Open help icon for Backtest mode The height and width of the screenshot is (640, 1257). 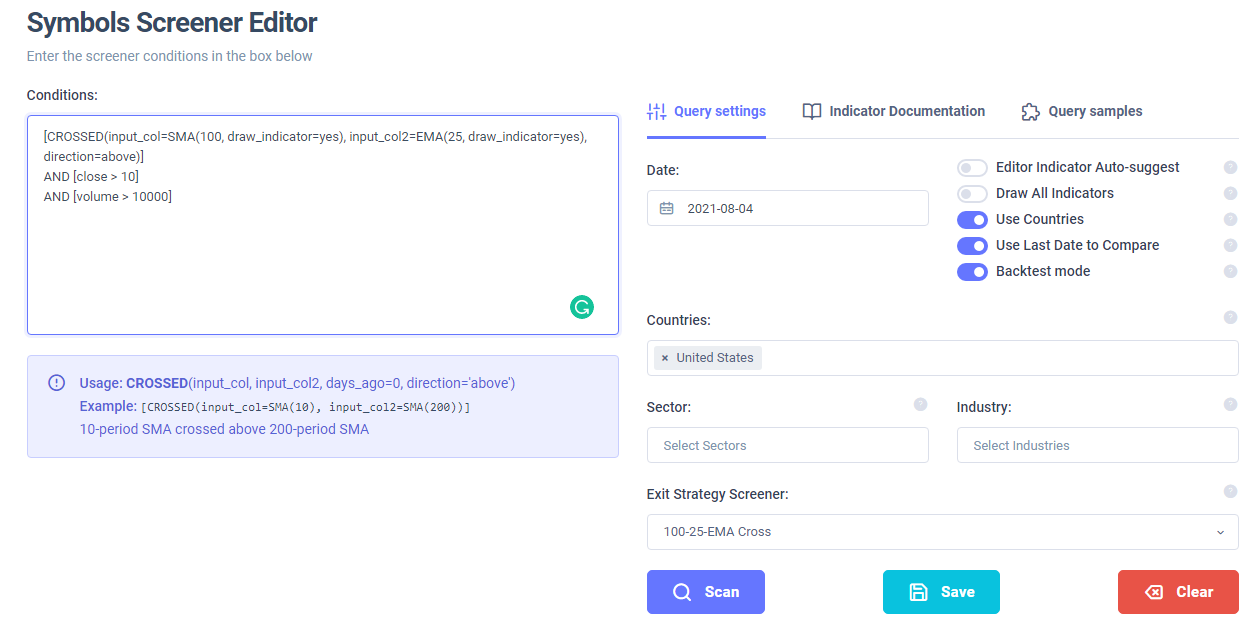pos(1231,271)
